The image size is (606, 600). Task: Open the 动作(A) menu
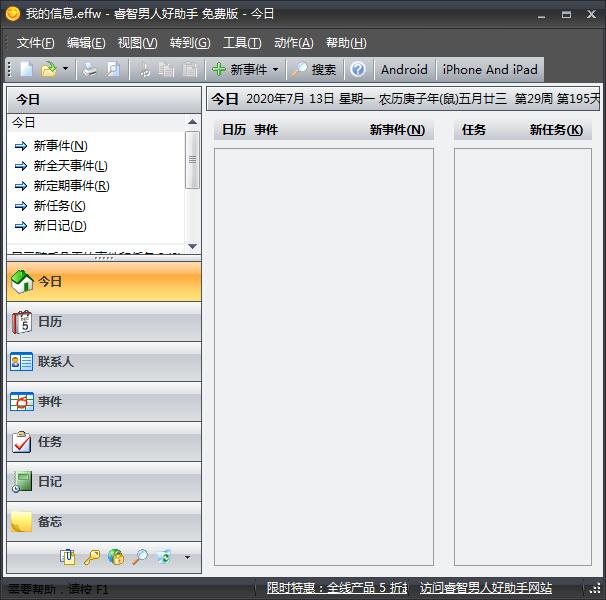(294, 43)
